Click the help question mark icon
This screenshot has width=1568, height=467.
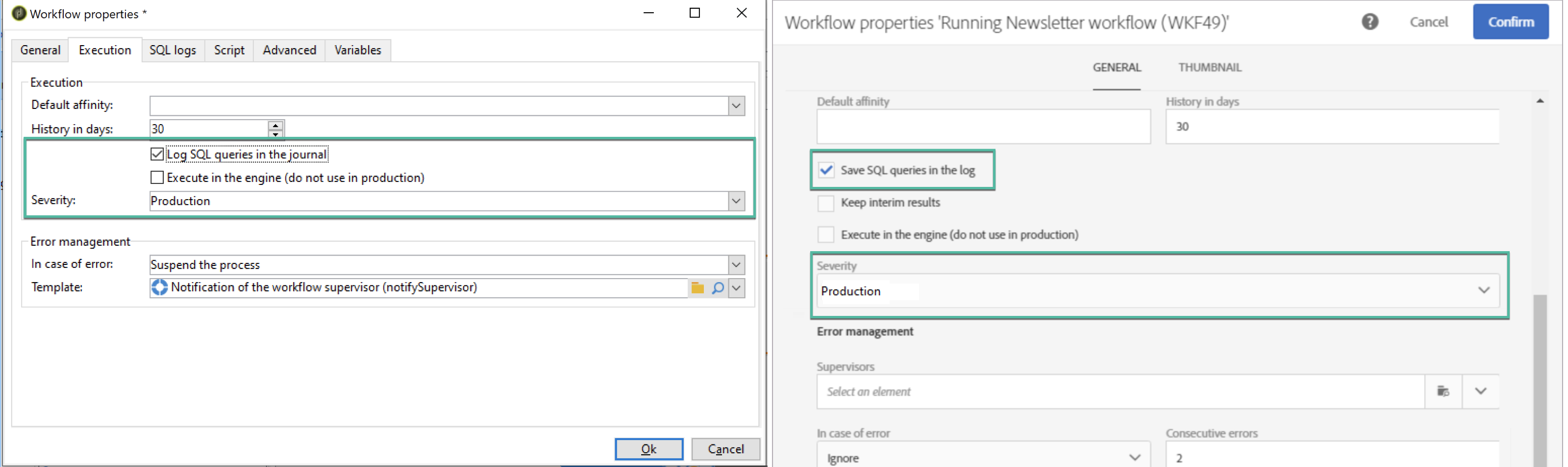coord(1369,22)
